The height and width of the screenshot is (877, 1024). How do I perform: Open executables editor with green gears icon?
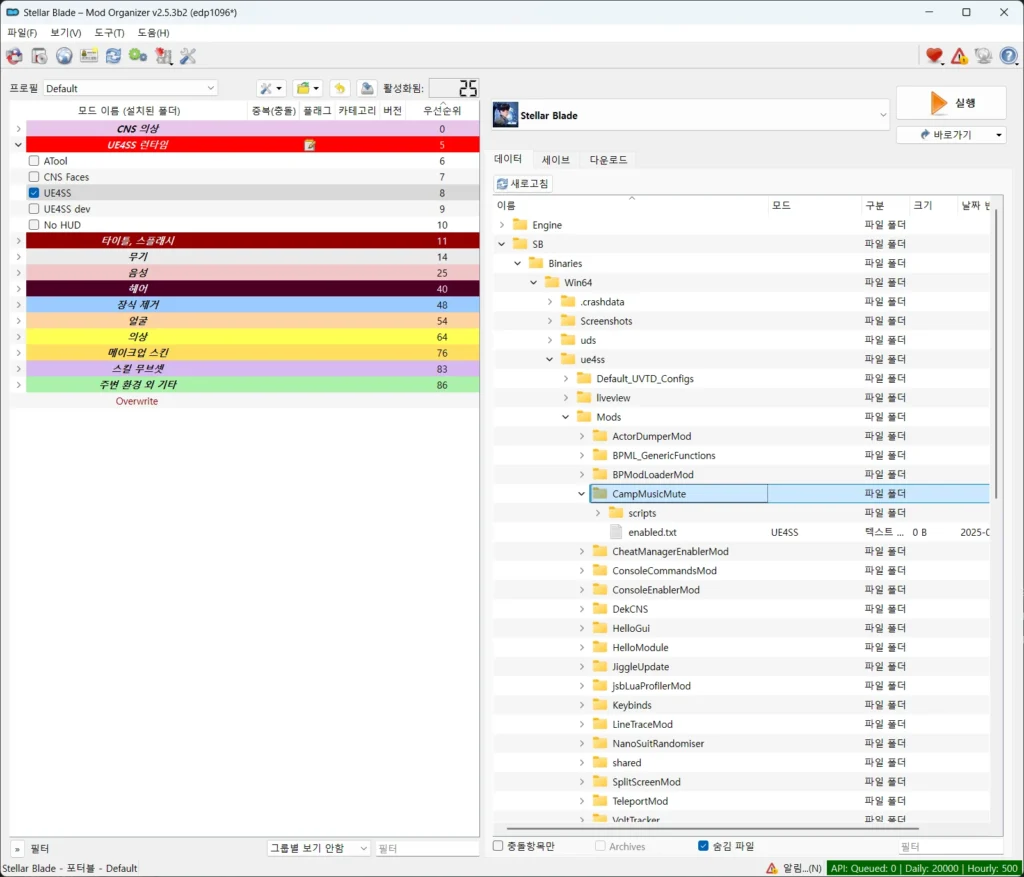(138, 56)
